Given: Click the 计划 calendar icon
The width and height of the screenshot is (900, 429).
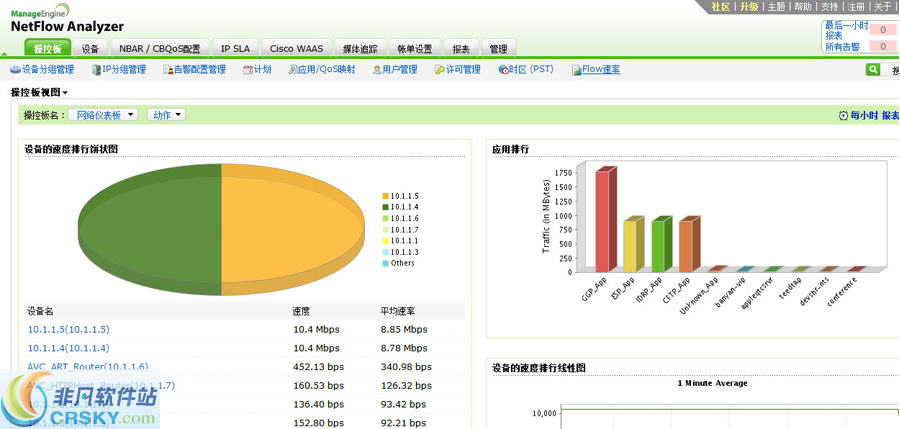Looking at the screenshot, I should click(247, 69).
